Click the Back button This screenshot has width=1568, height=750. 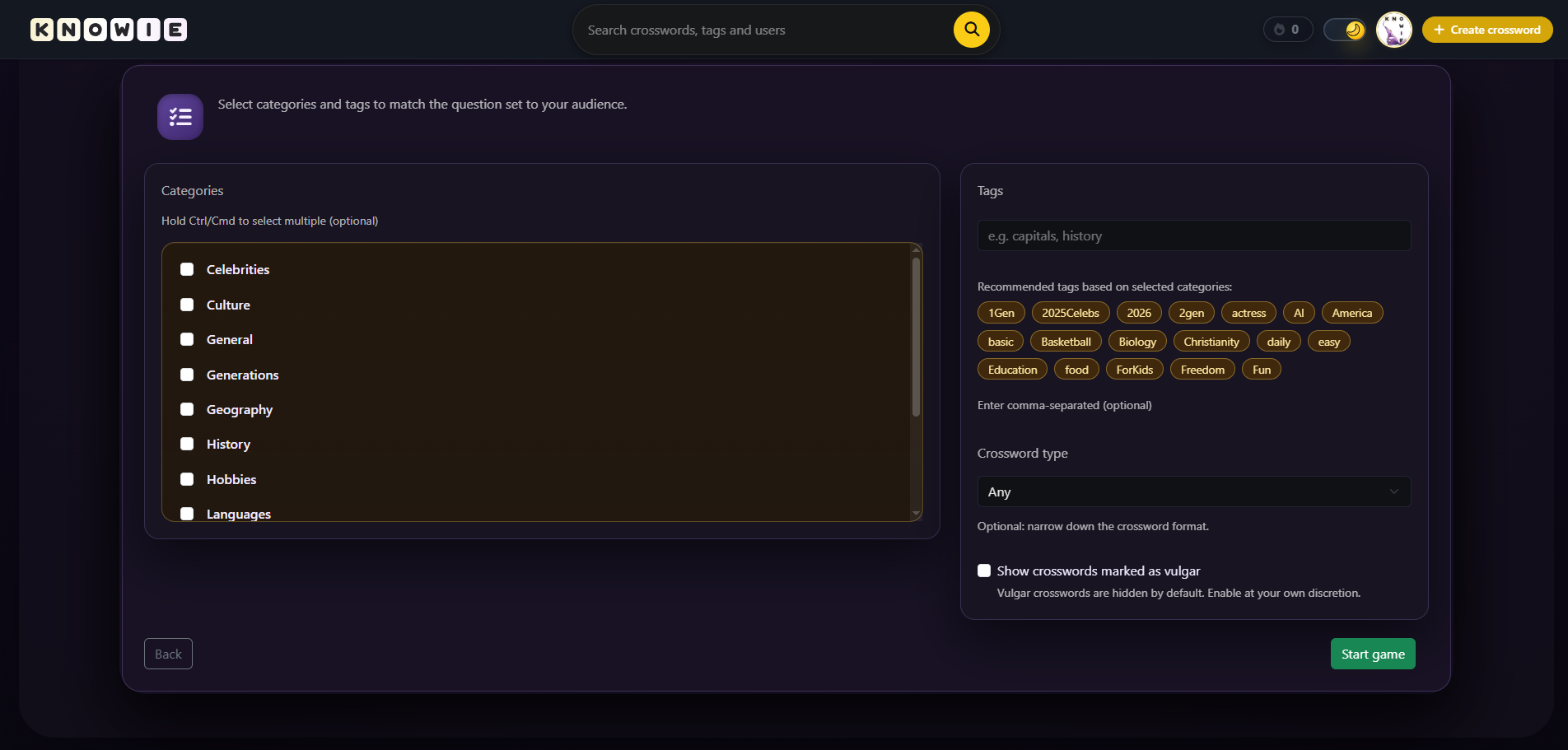168,653
